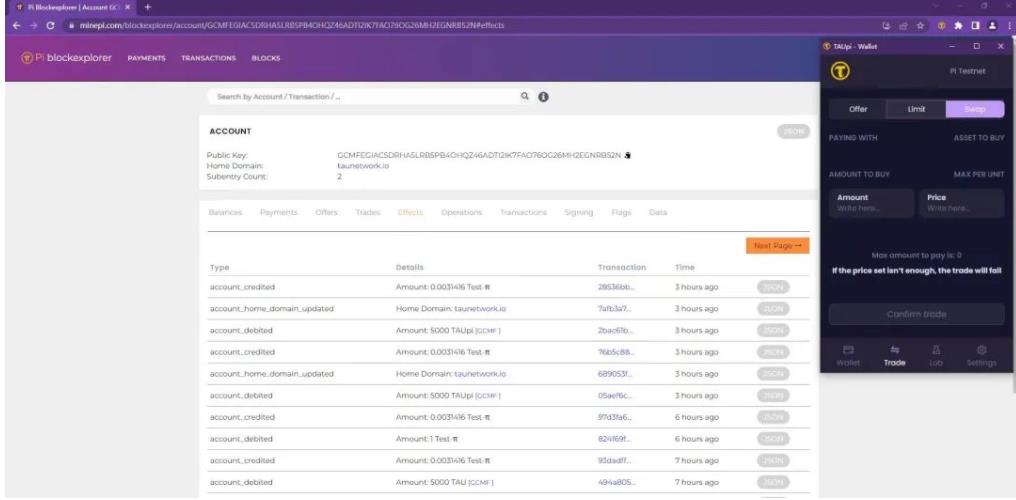
Task: Click the Price field in wallet
Action: point(962,203)
